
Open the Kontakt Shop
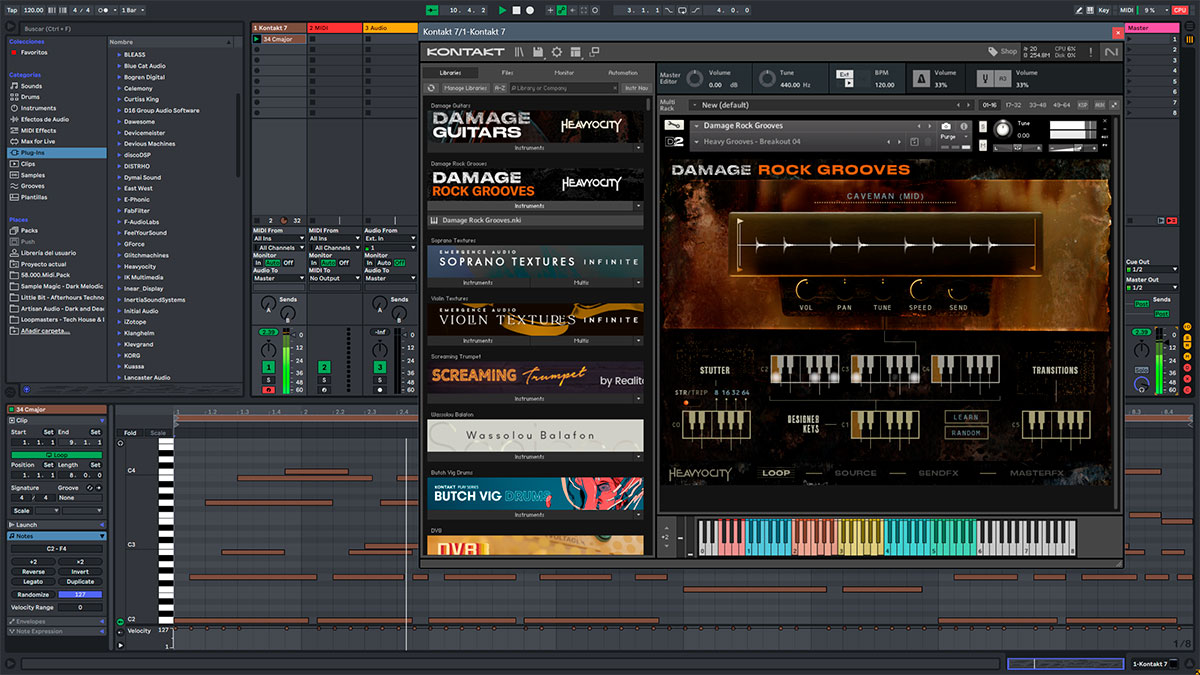[x=1002, y=51]
